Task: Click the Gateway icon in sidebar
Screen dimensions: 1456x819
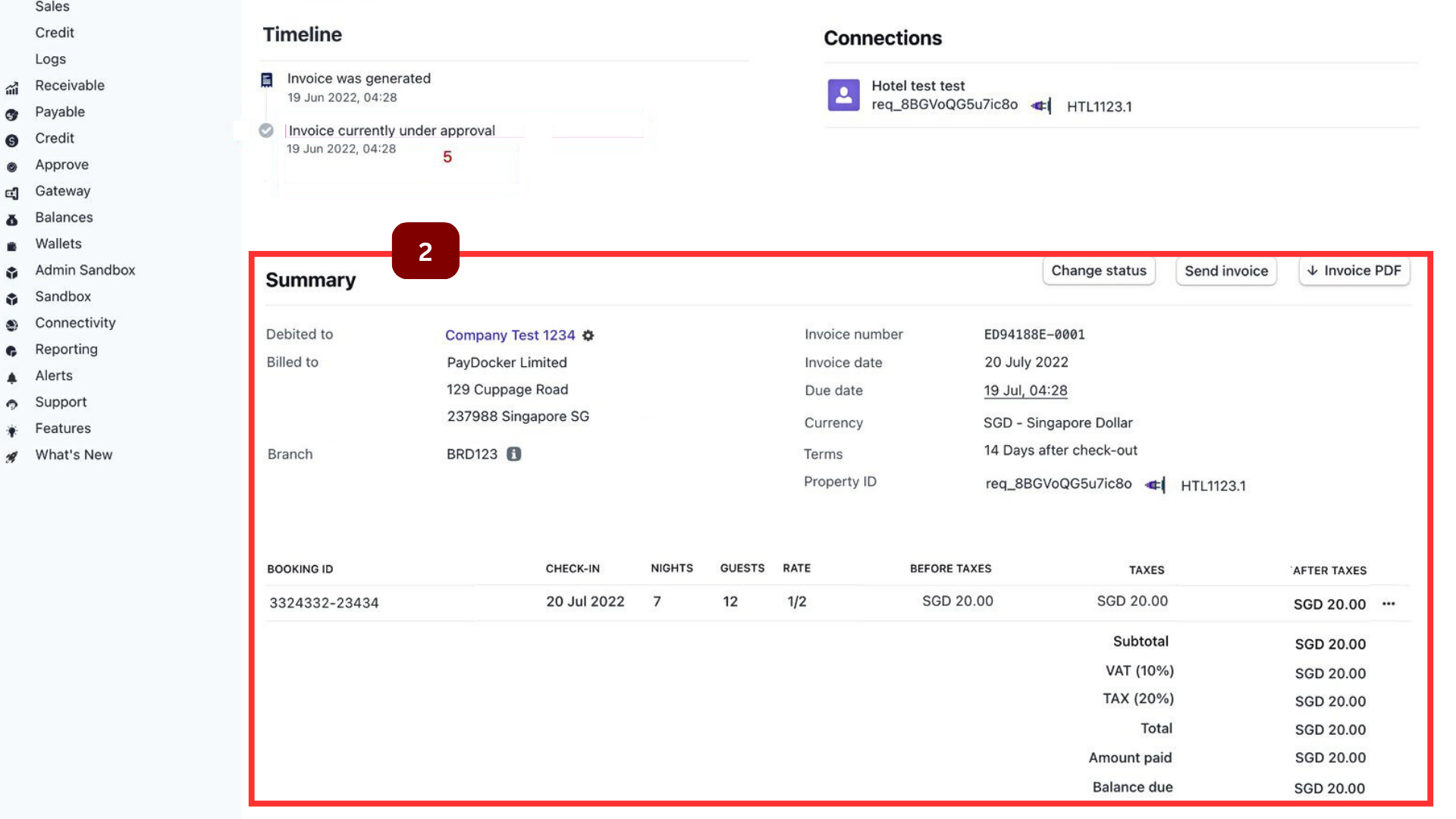Action: tap(12, 194)
